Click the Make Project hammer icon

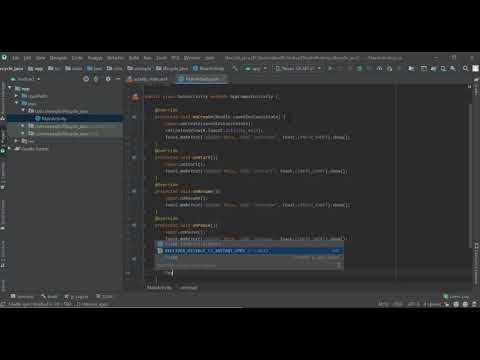point(235,68)
